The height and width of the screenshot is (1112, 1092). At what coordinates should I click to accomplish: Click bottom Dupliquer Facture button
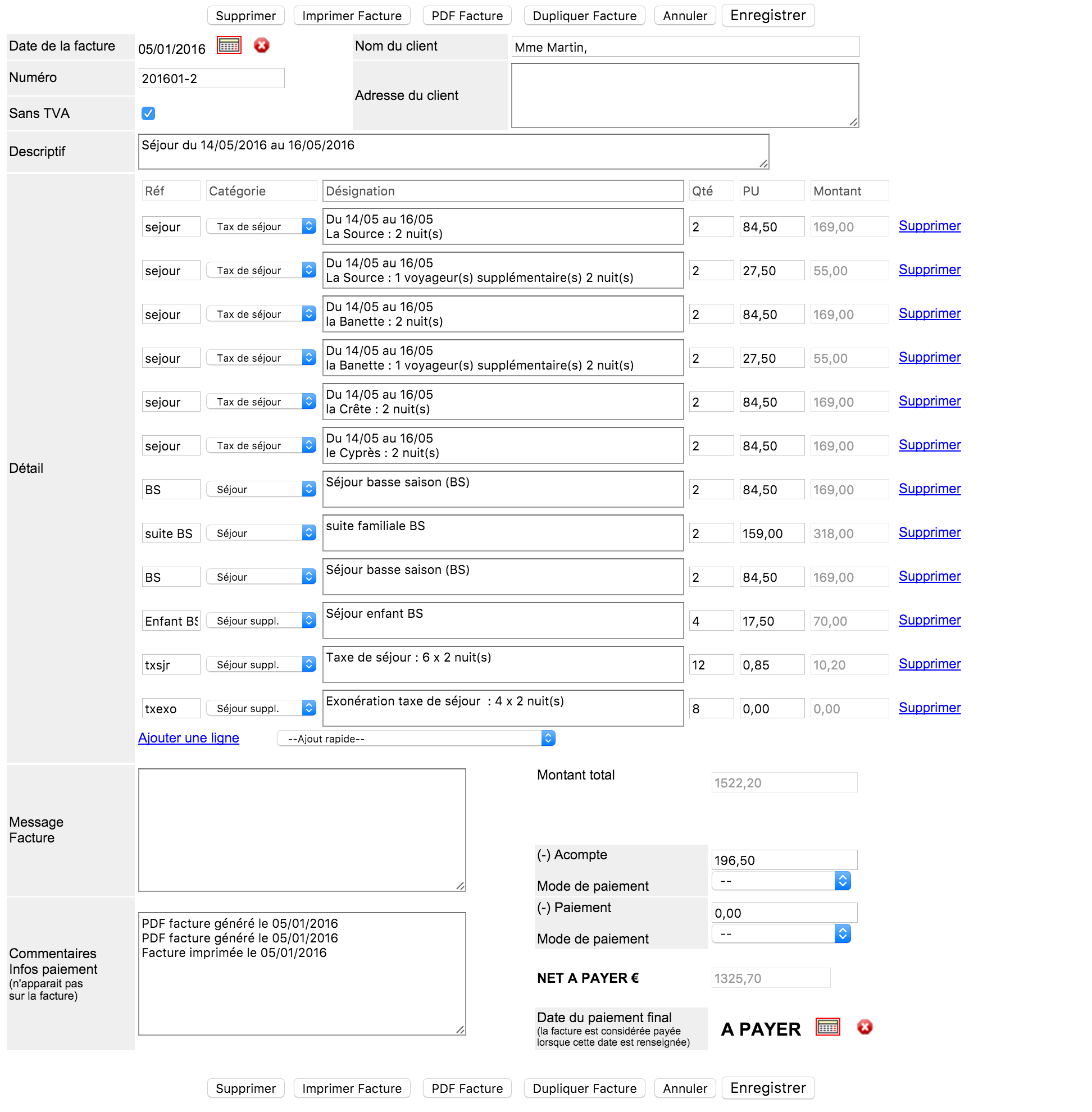pyautogui.click(x=584, y=1088)
